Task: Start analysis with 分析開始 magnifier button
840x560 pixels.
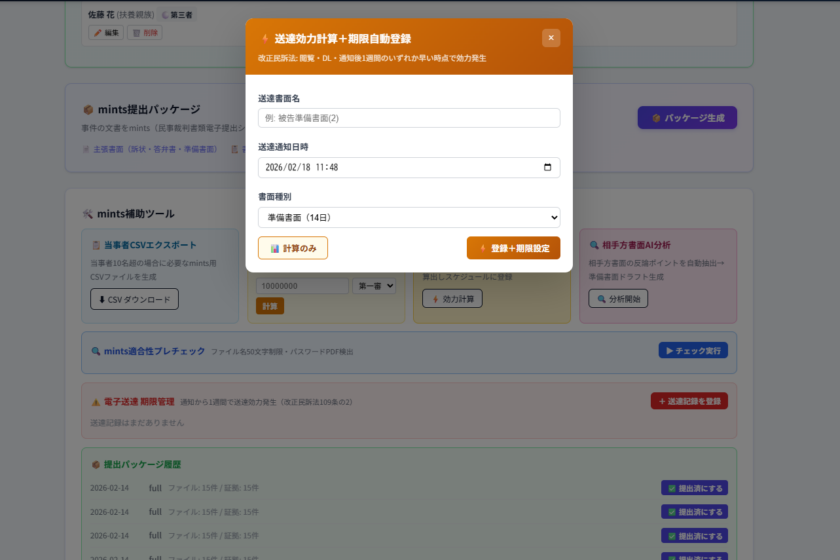Action: point(618,299)
